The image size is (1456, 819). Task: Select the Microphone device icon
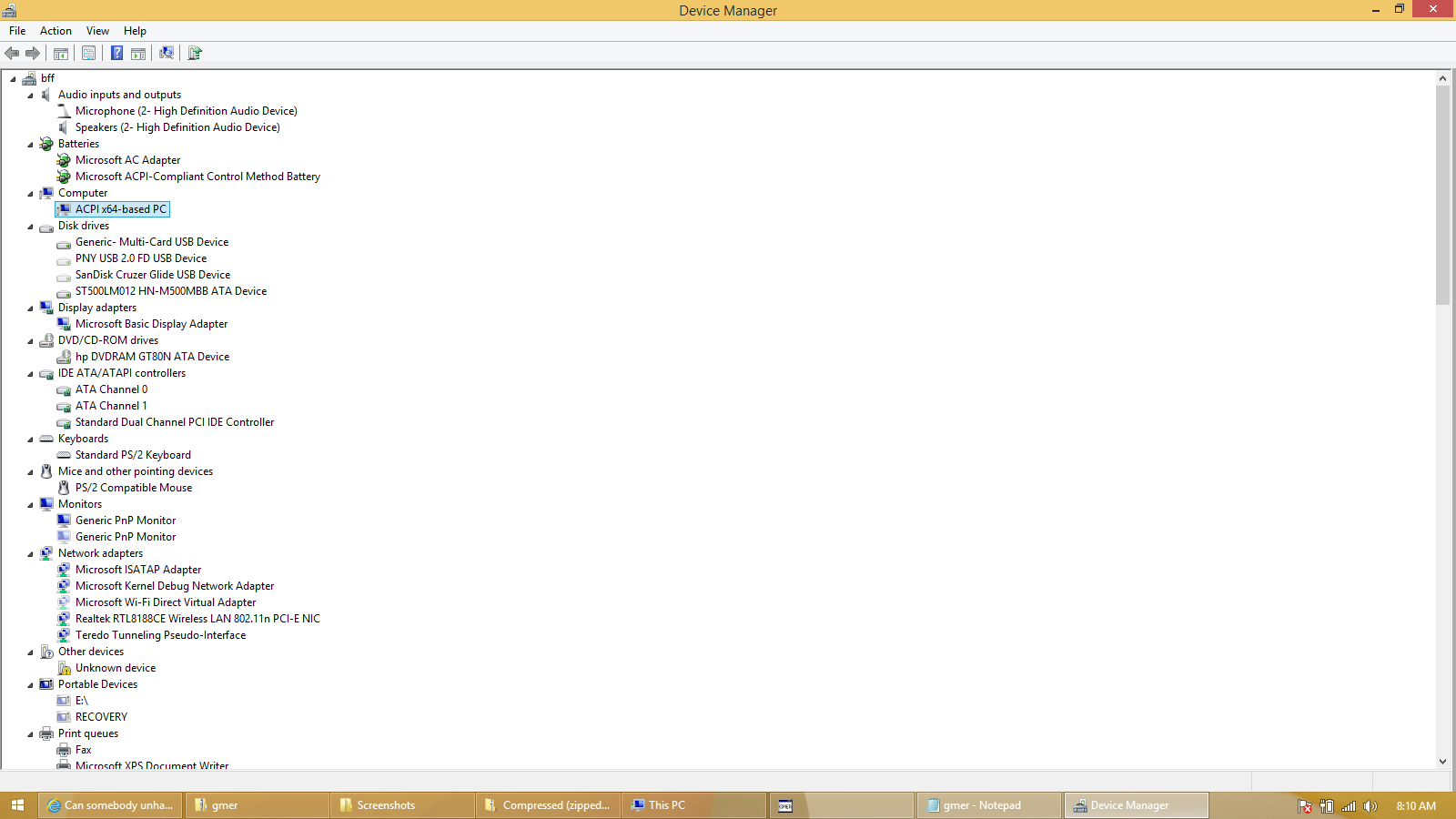(x=64, y=111)
